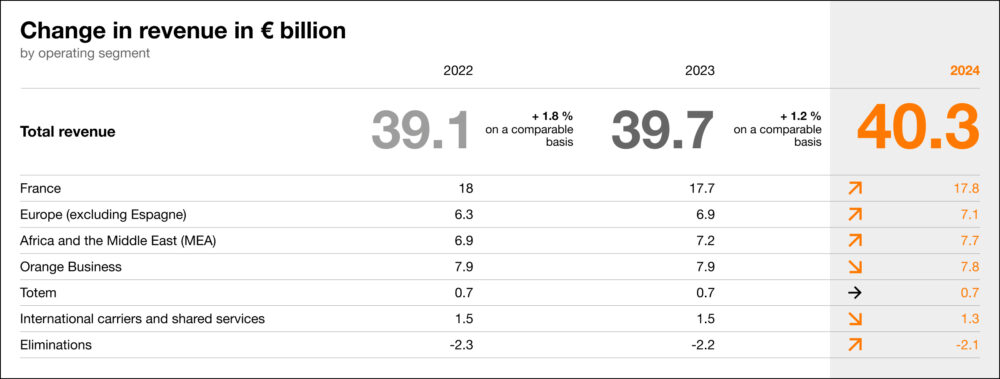Click the 39.1 total revenue figure for 2022
This screenshot has width=1000, height=379.
coord(422,131)
